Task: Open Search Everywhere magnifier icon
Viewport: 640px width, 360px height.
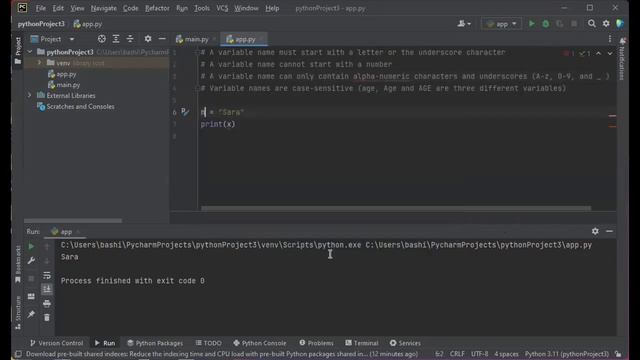Action: point(591,24)
